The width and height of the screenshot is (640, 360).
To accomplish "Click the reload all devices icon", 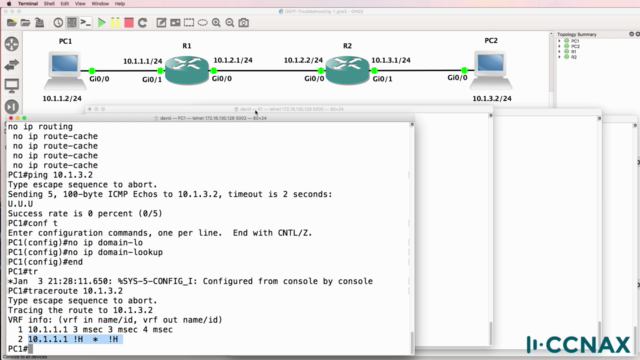I will pos(142,22).
